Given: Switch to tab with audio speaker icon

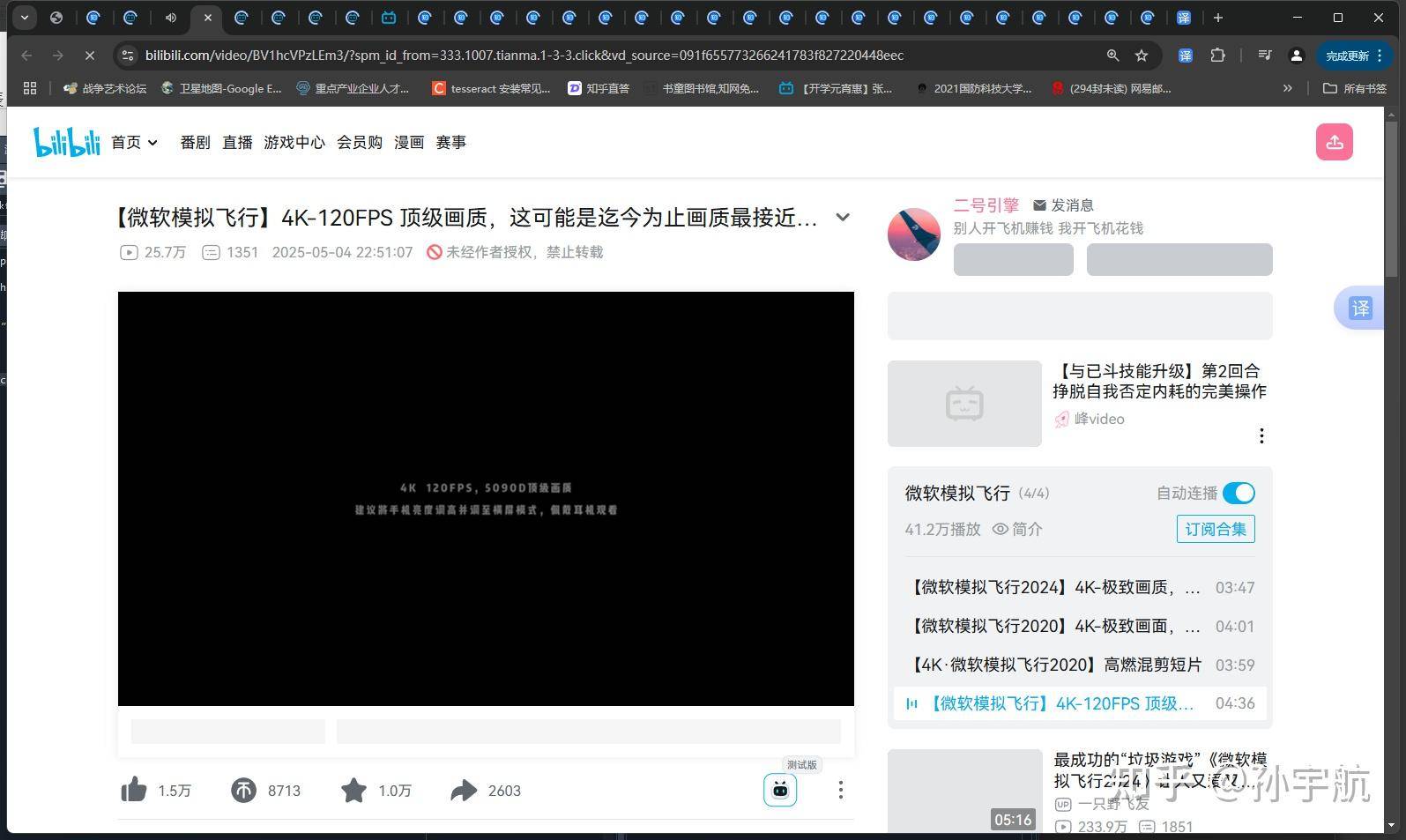Looking at the screenshot, I should coord(171,17).
